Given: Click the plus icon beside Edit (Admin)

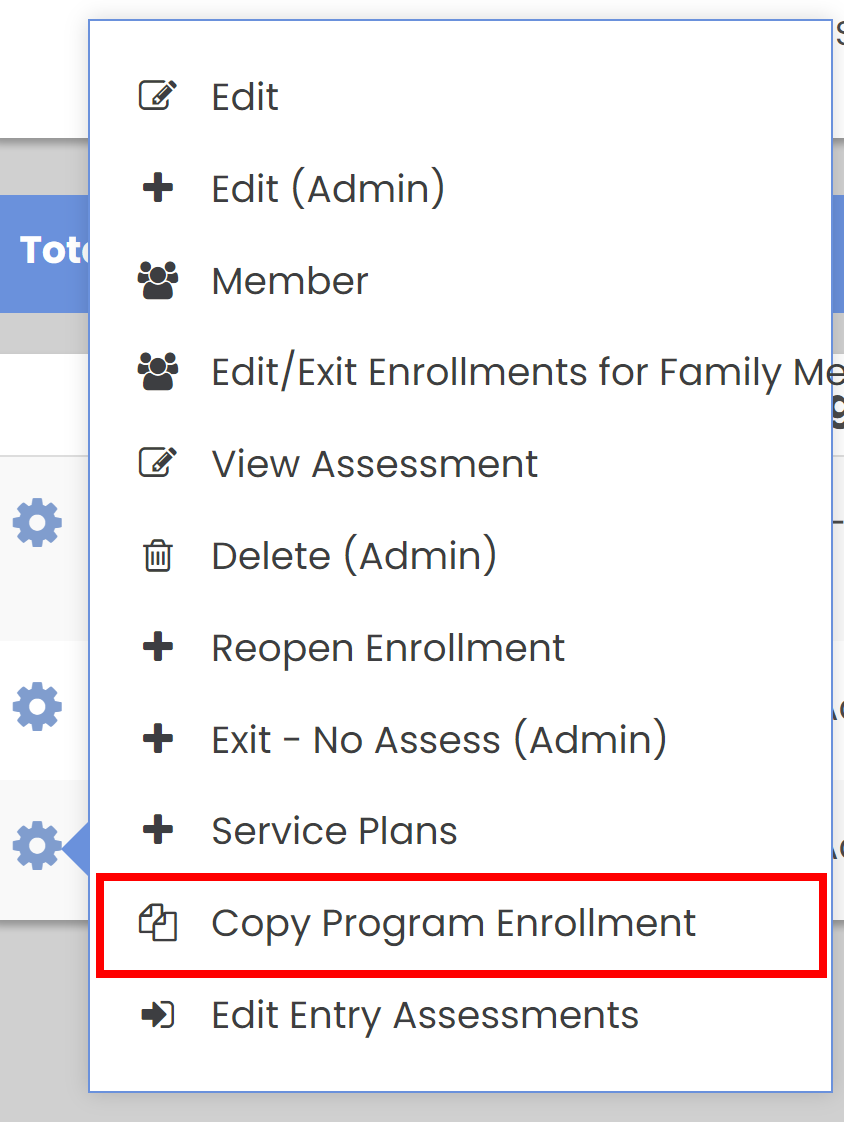Looking at the screenshot, I should point(158,189).
